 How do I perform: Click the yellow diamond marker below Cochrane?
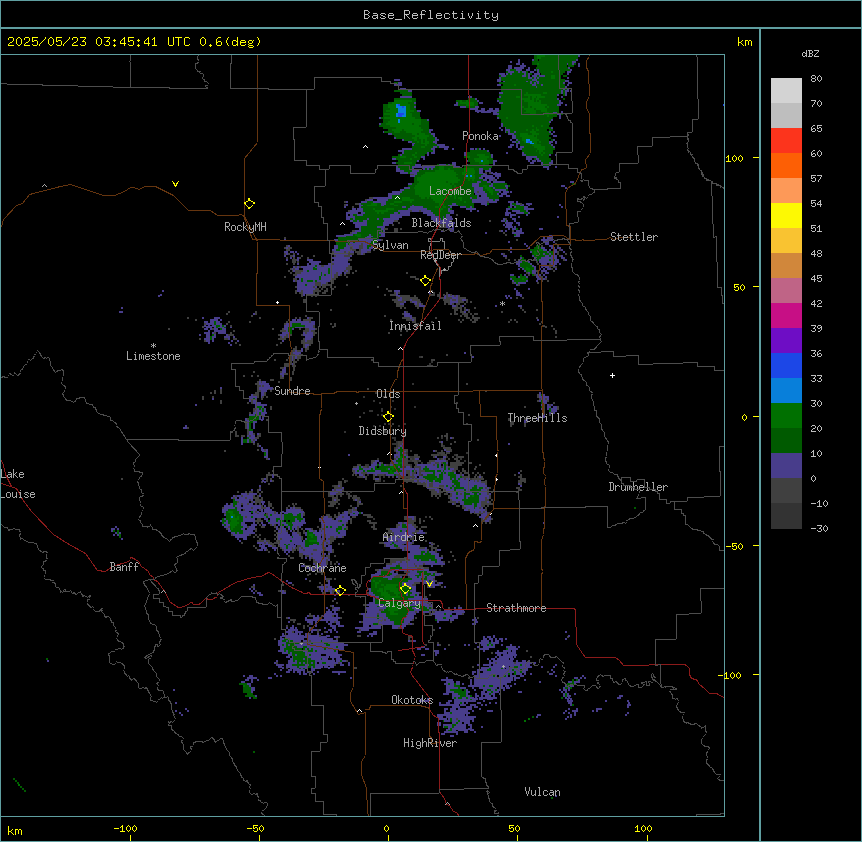tap(340, 591)
